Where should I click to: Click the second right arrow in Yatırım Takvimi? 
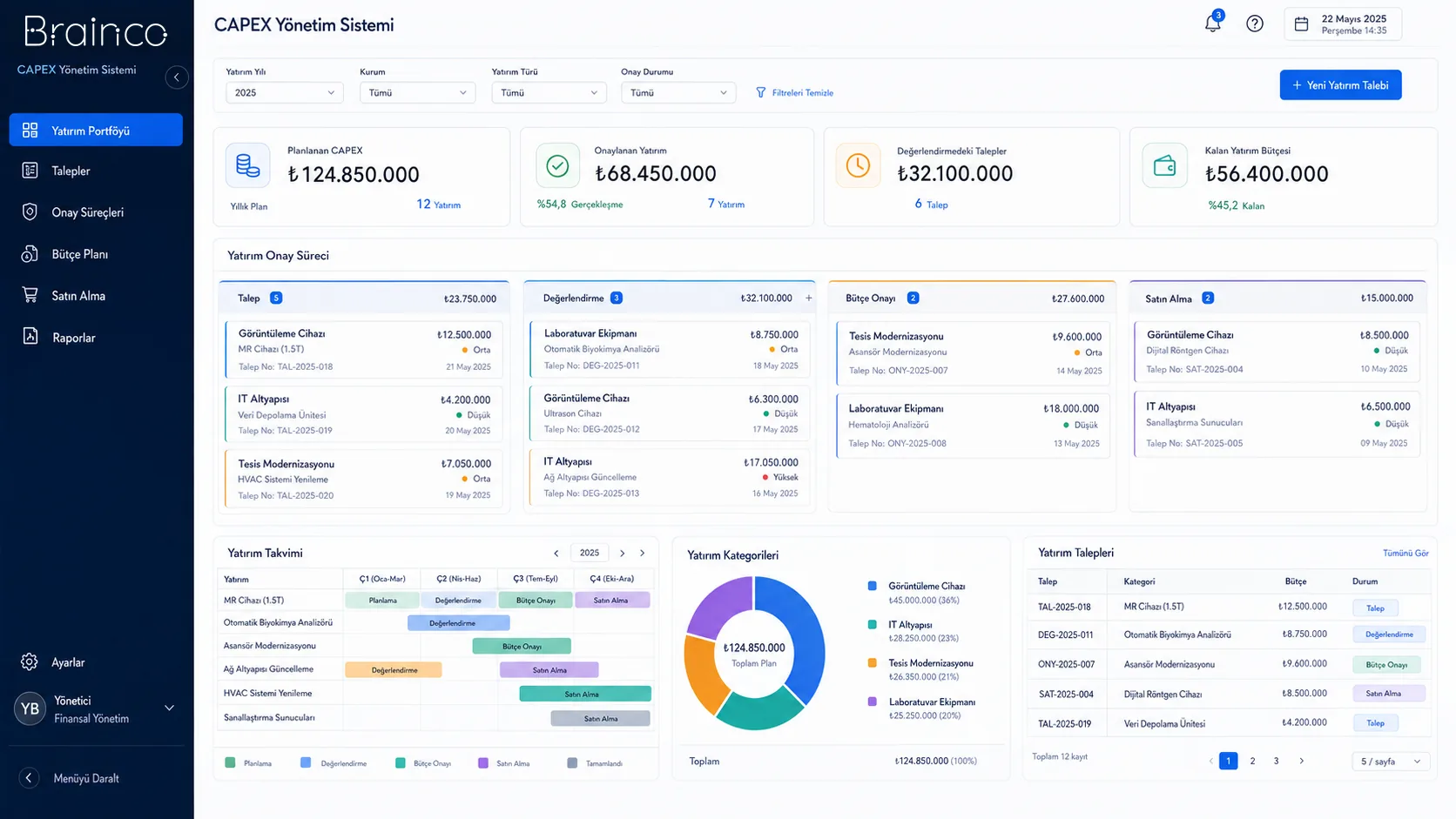coord(643,554)
